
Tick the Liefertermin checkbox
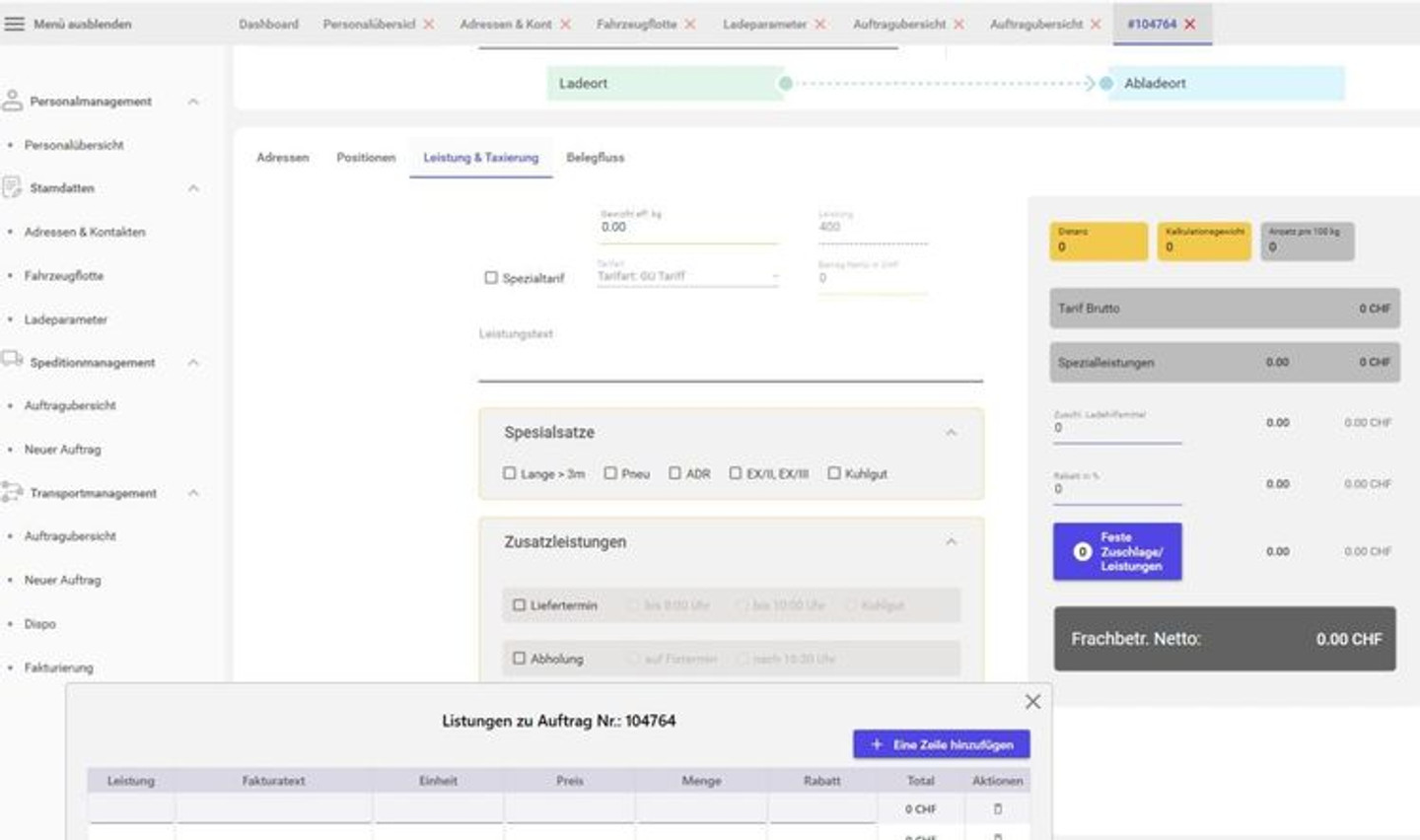519,605
